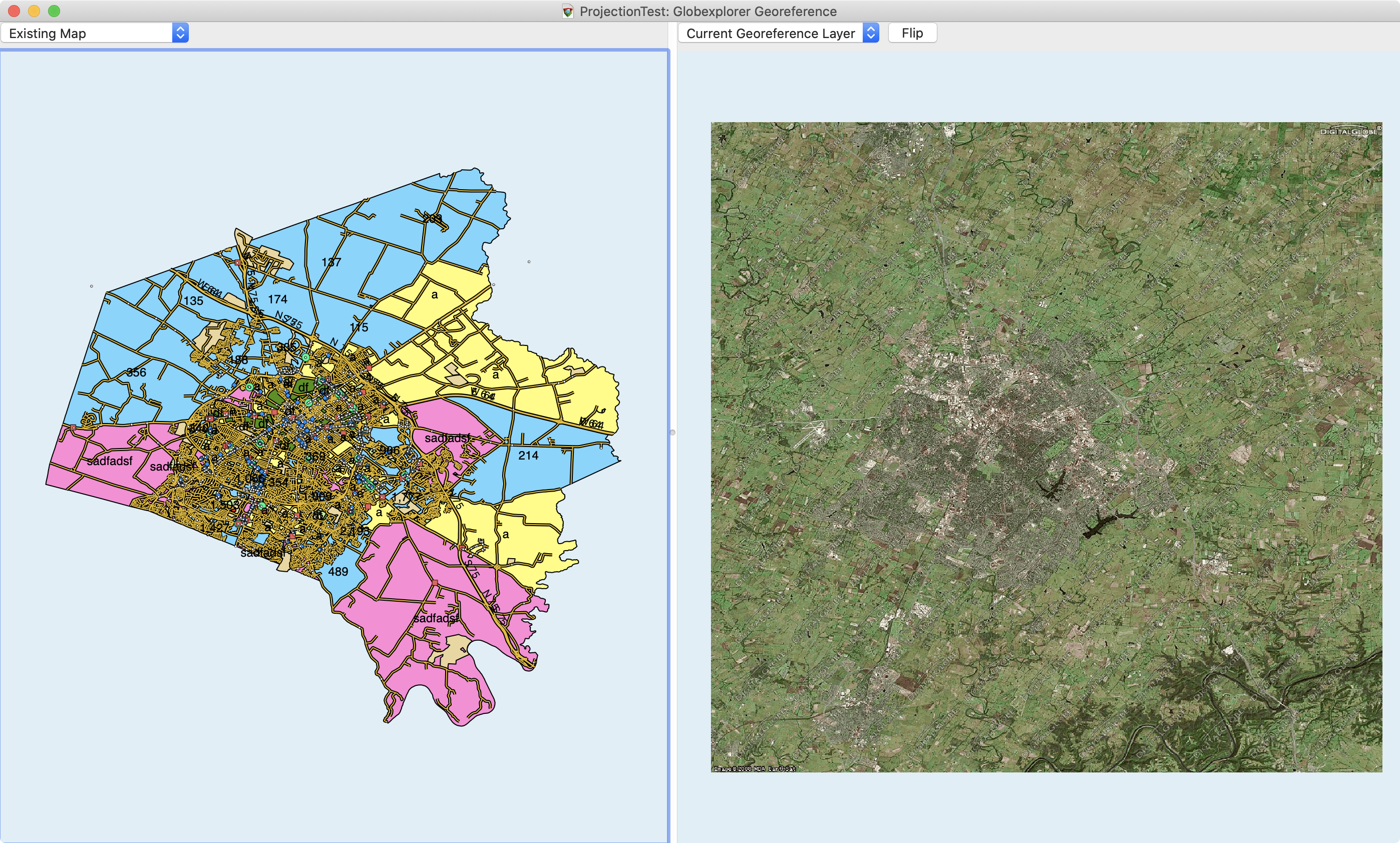The height and width of the screenshot is (843, 1400).
Task: Click the Georeference Layer dropdown arrows
Action: coord(870,33)
